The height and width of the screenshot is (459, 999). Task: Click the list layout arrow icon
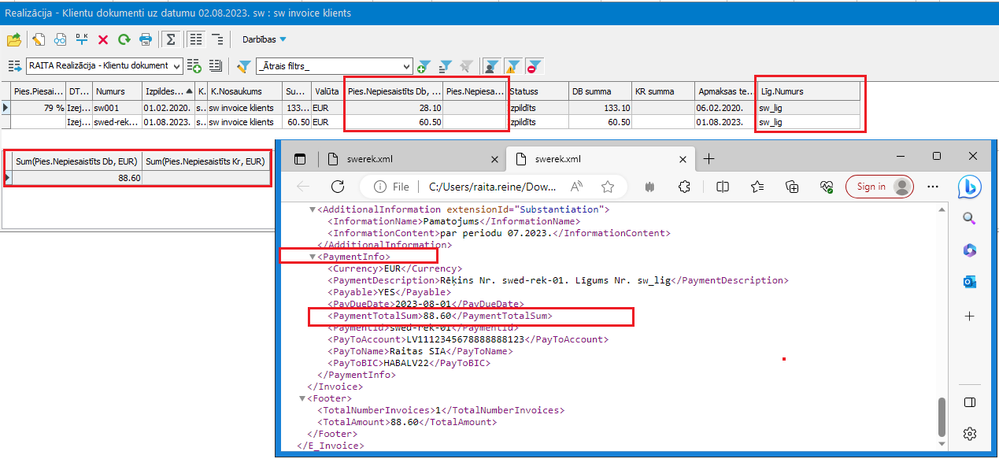15,66
